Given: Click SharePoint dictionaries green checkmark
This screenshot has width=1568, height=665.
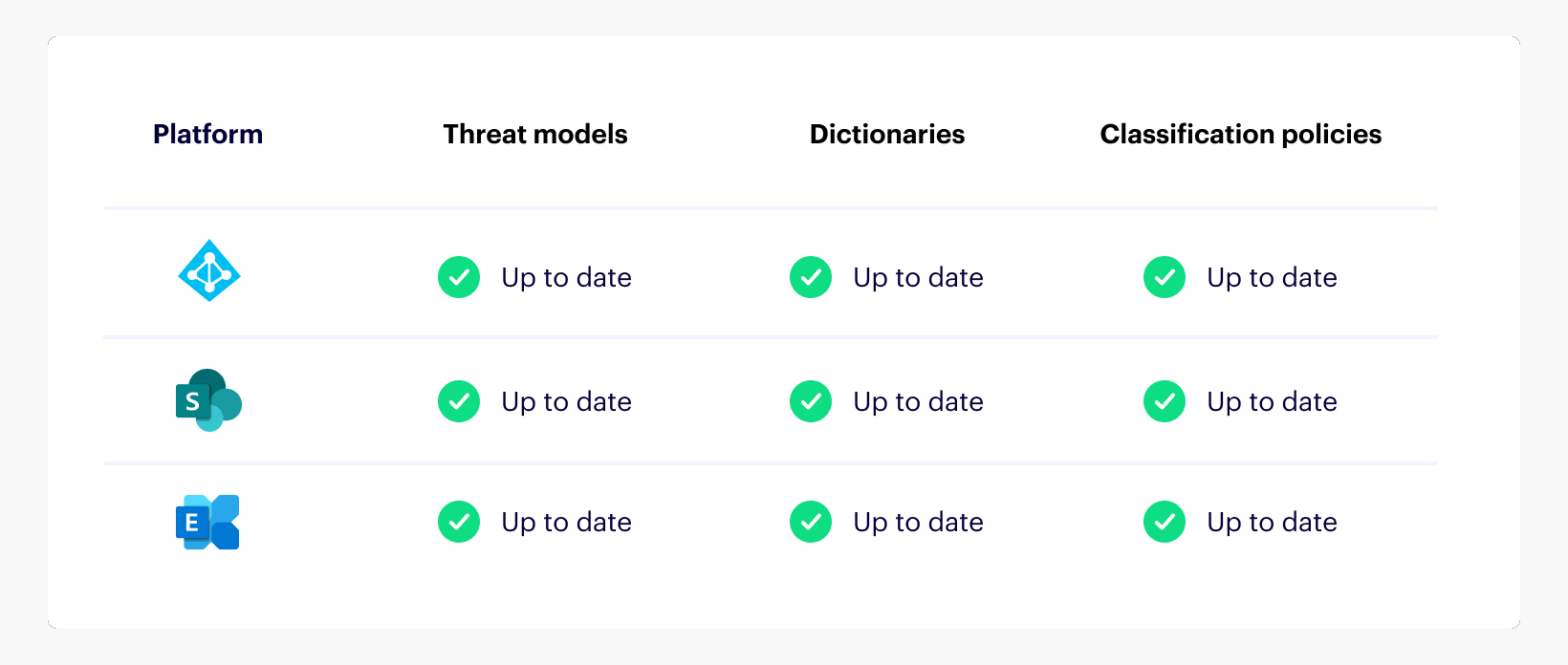Looking at the screenshot, I should click(811, 401).
